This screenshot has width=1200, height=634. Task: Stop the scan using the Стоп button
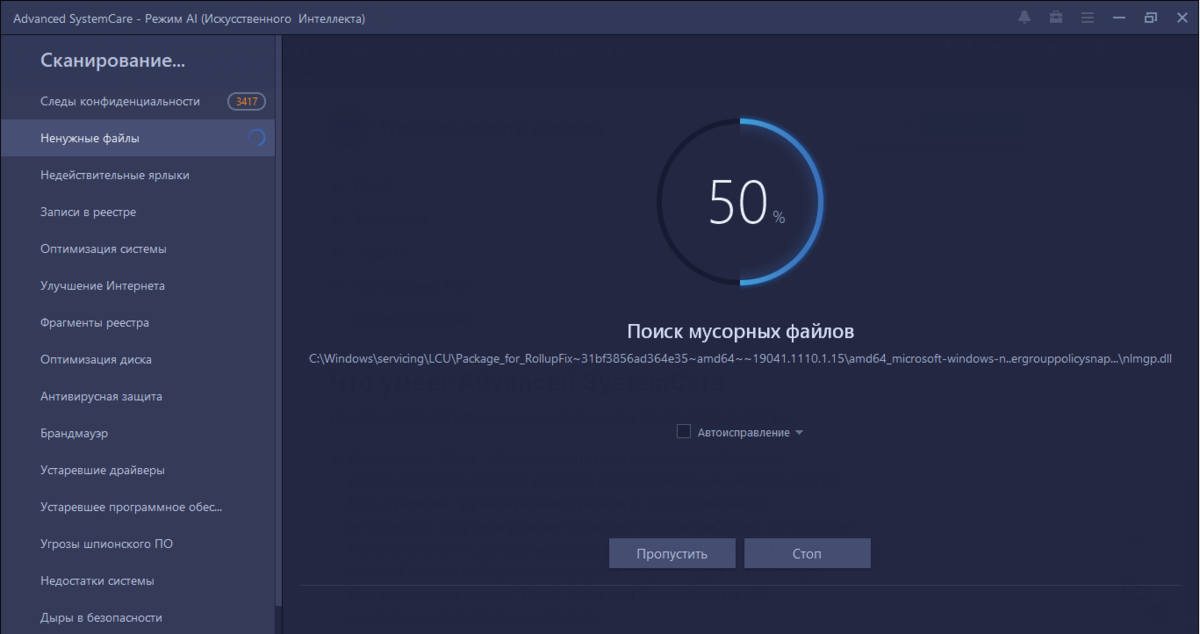coord(807,552)
